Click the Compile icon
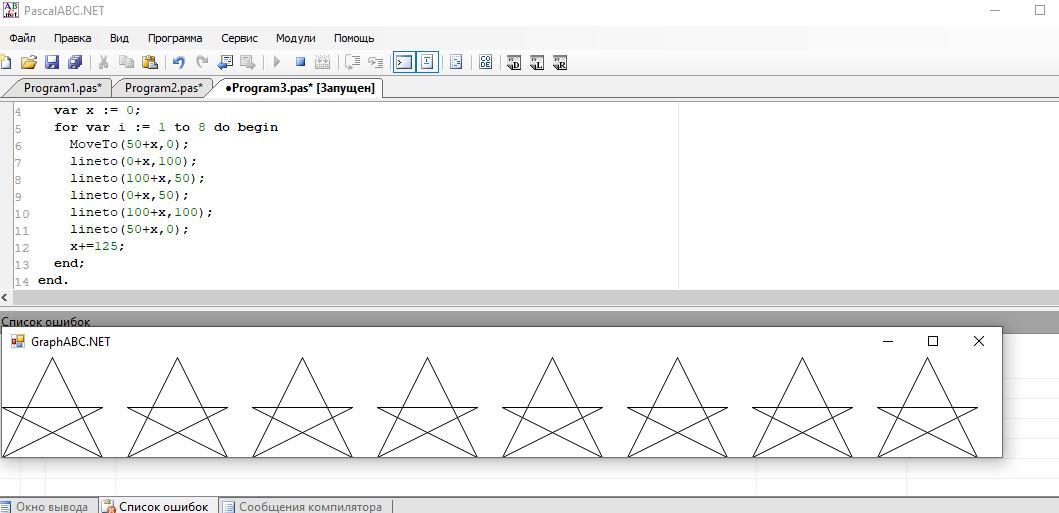1059x513 pixels. point(323,62)
